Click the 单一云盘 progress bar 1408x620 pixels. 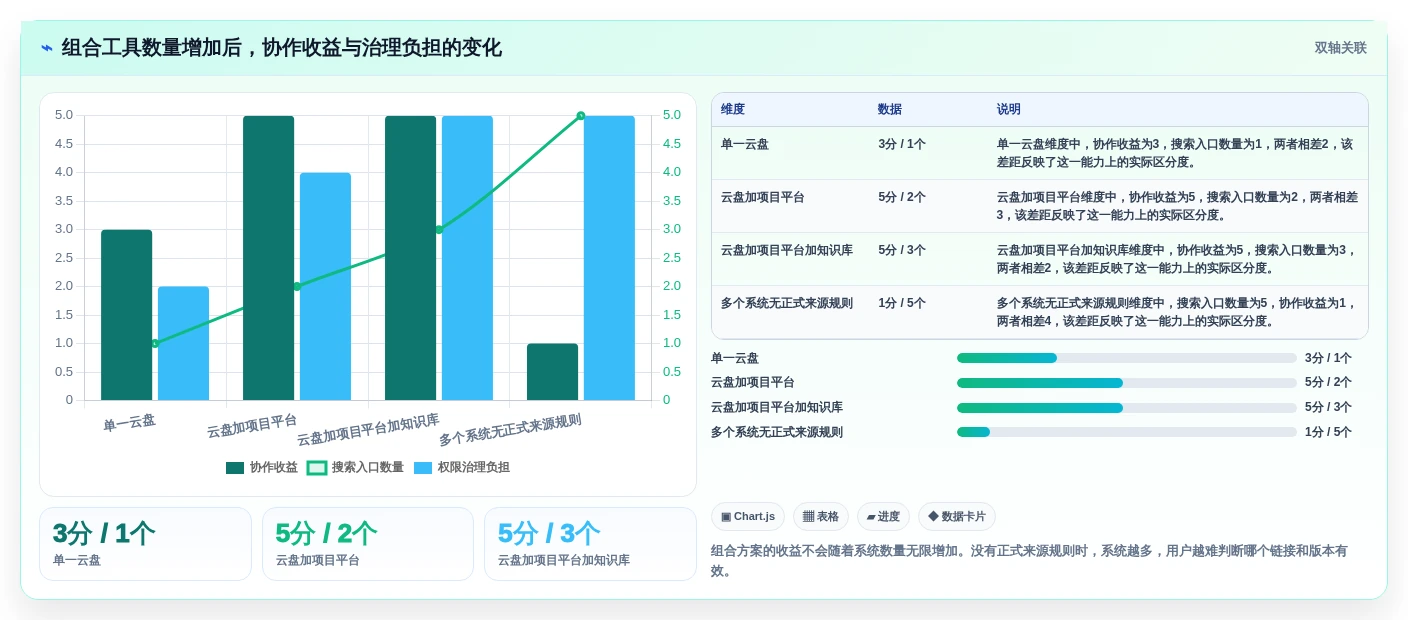(1127, 358)
